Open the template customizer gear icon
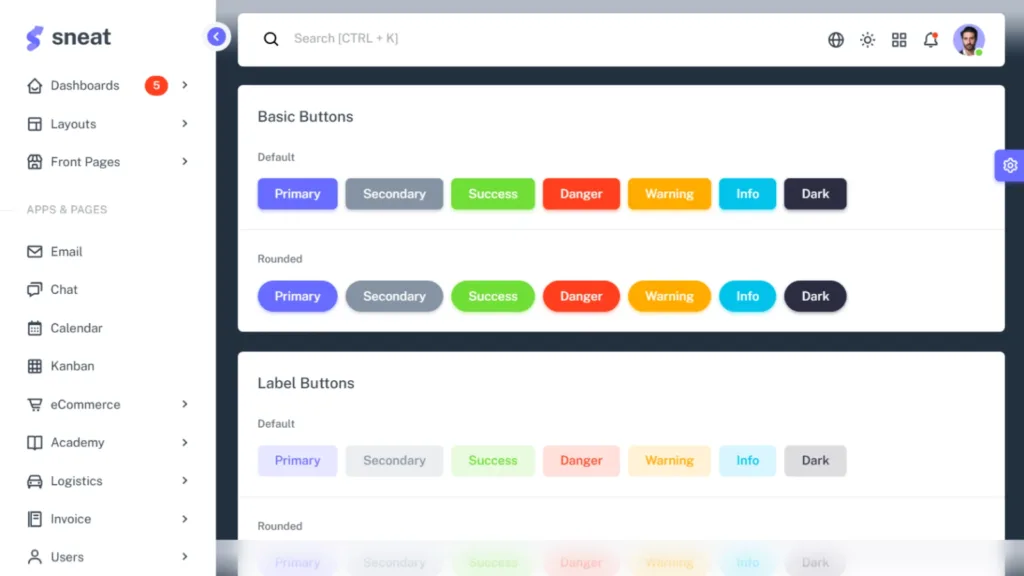The height and width of the screenshot is (576, 1024). pos(1009,165)
